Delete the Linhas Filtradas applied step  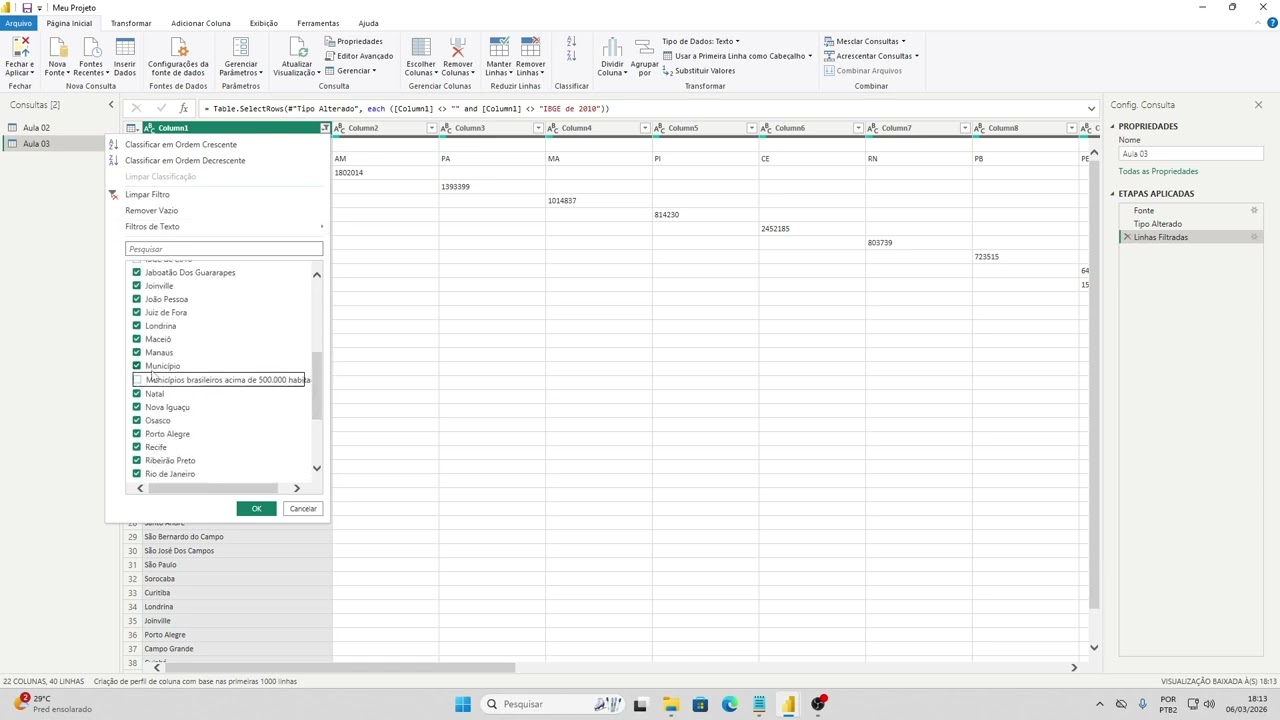[1127, 237]
